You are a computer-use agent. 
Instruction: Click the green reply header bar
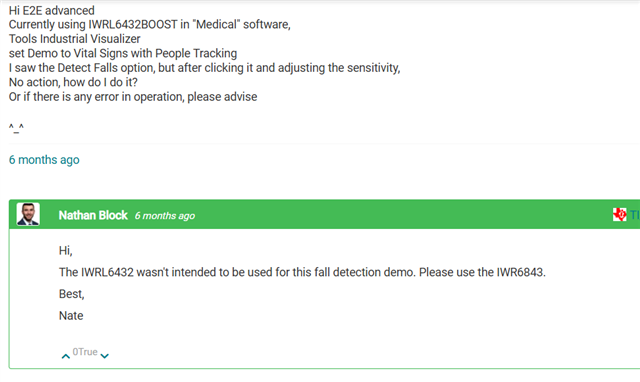coord(324,214)
